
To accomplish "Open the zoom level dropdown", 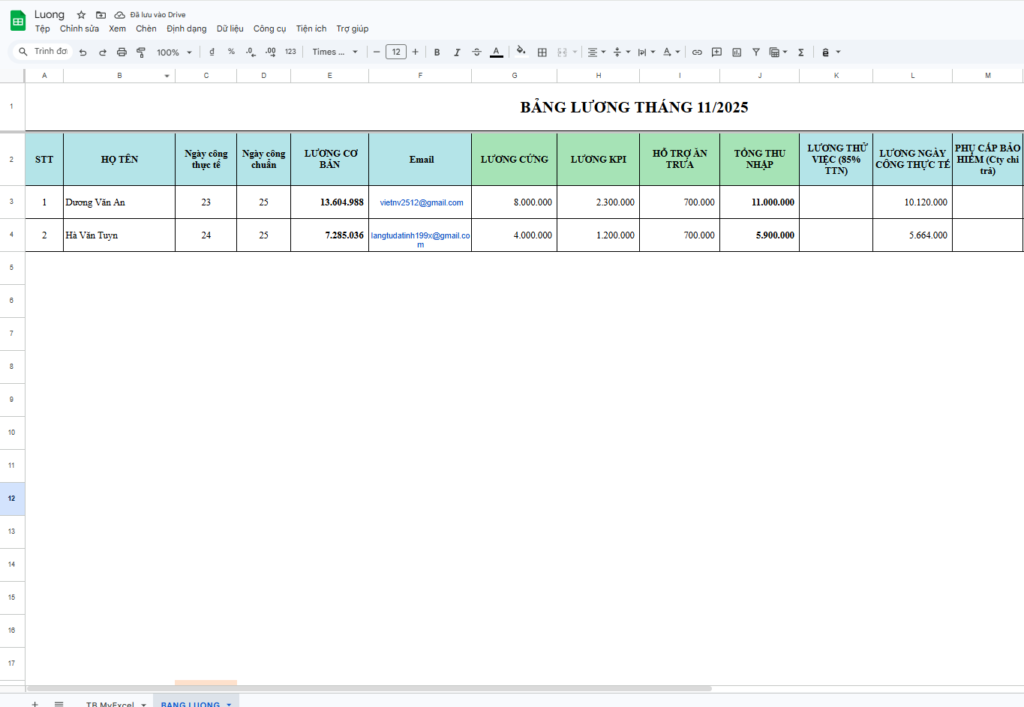I will [x=174, y=52].
